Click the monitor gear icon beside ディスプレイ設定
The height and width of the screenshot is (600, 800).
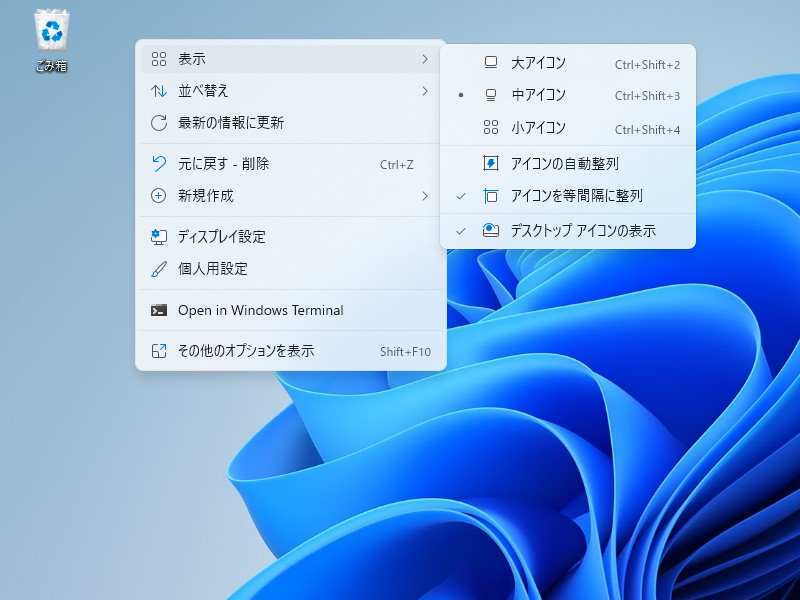tap(159, 237)
